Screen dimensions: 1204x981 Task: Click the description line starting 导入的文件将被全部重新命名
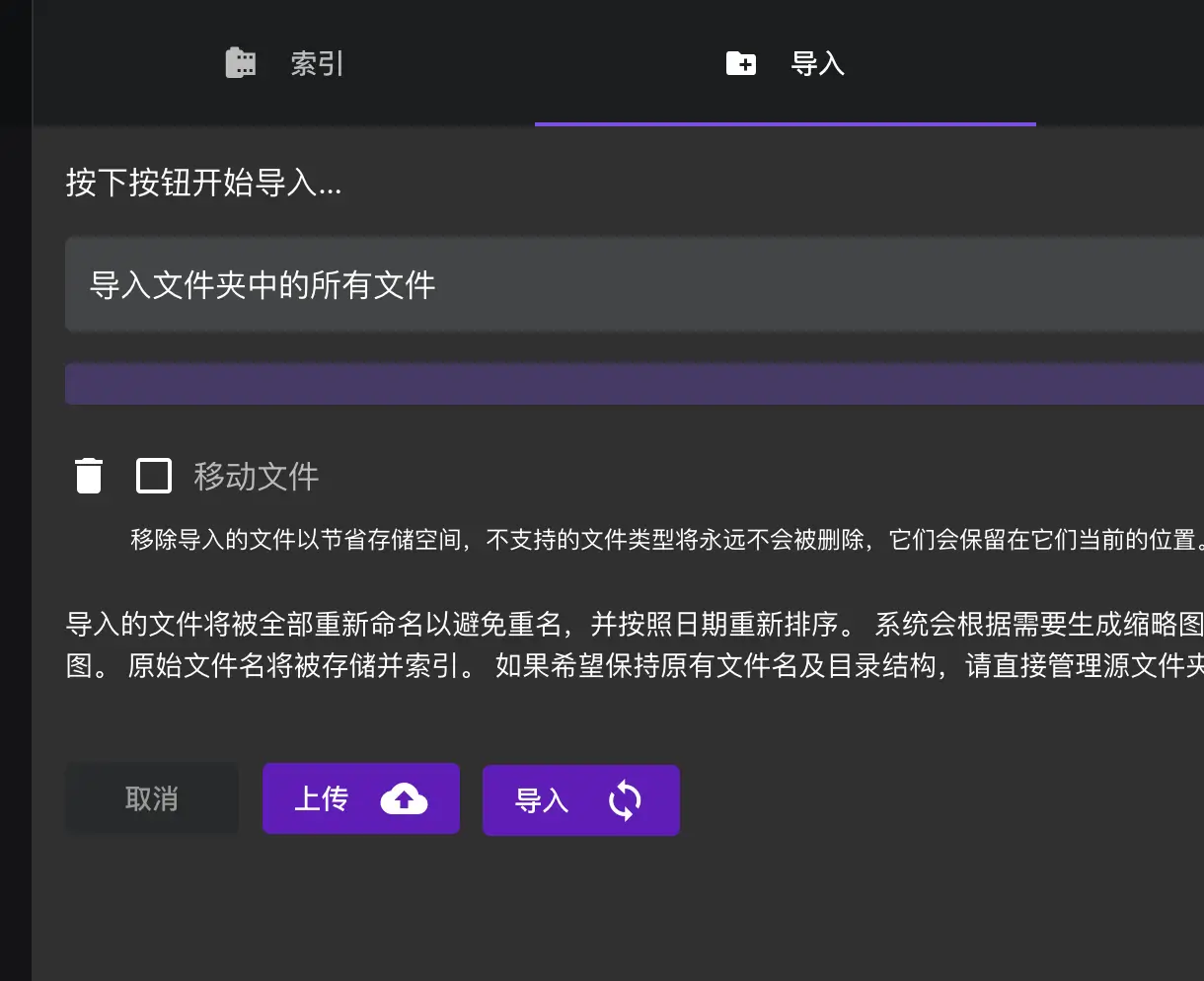(x=635, y=625)
